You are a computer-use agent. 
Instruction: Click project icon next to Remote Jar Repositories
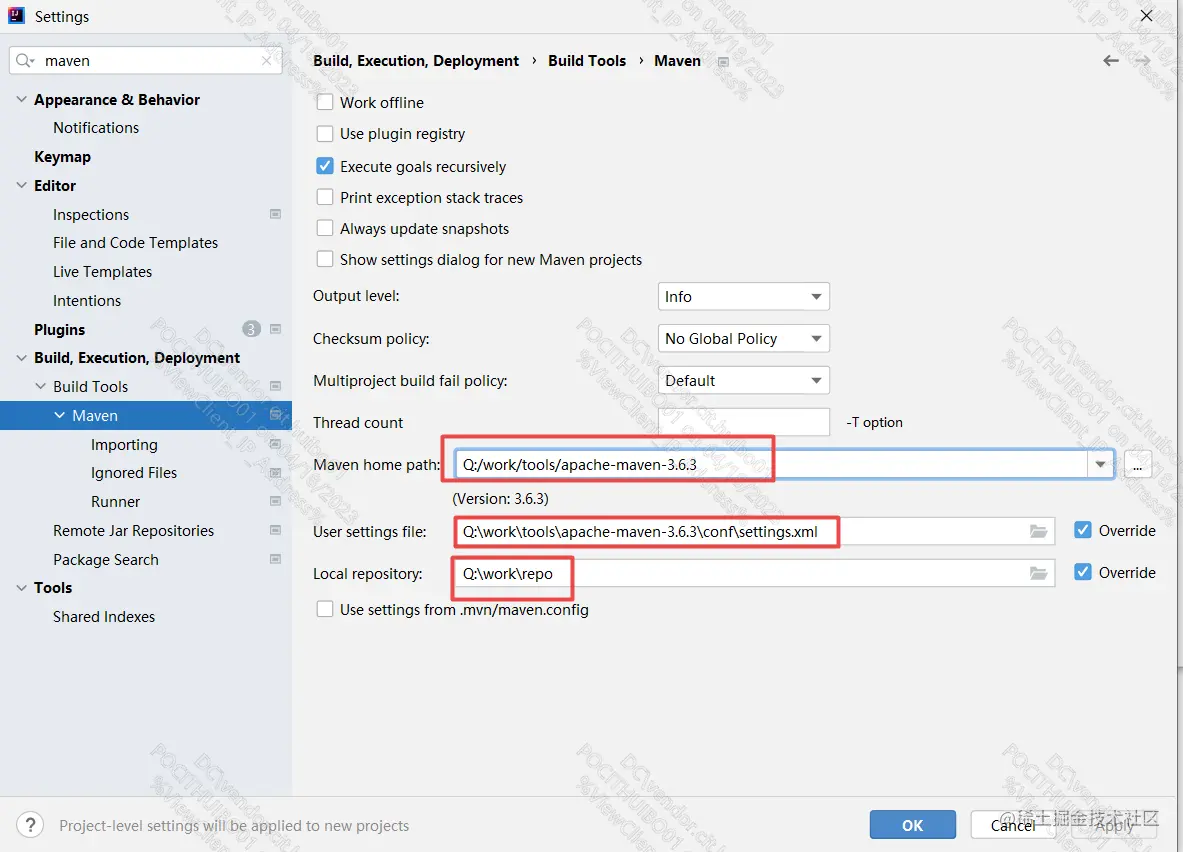tap(275, 530)
